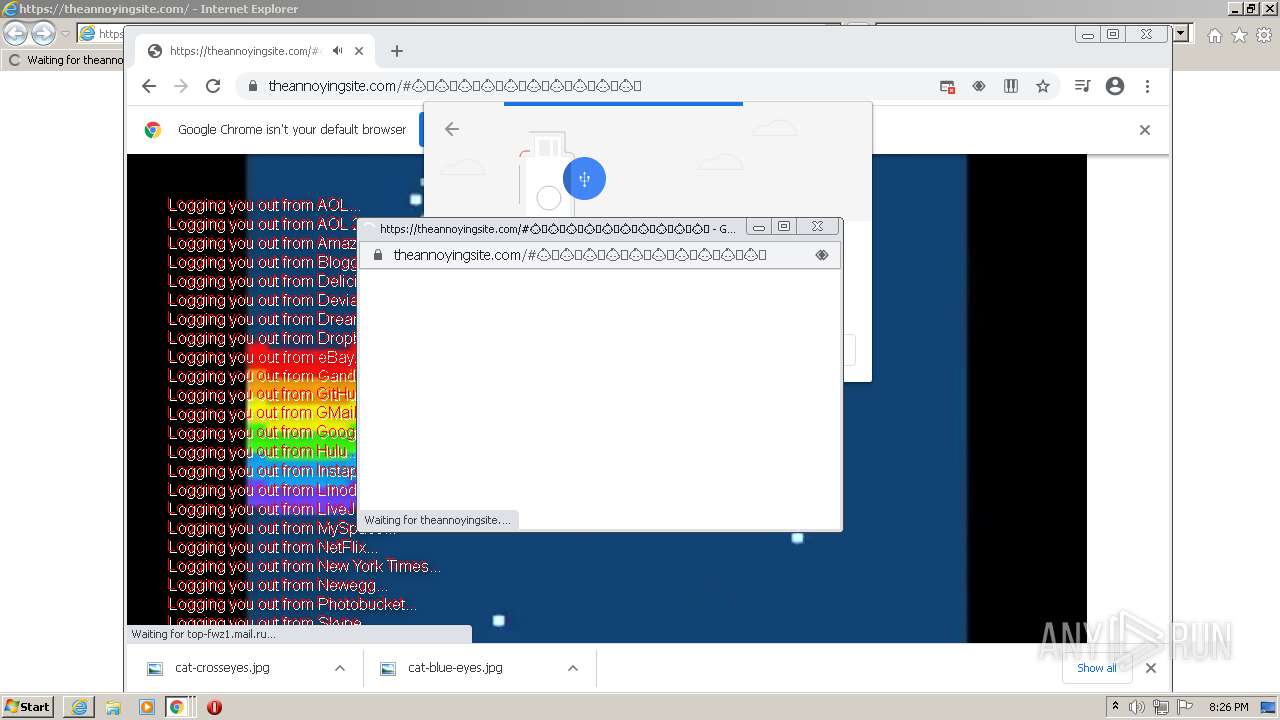Close the downloads bar
Viewport: 1280px width, 720px height.
click(1151, 668)
